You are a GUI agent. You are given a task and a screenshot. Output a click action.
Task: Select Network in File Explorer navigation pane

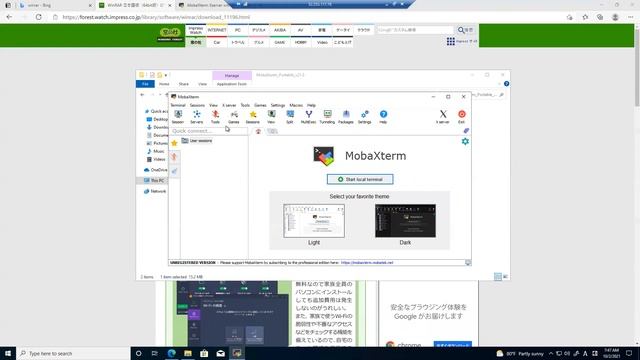click(x=155, y=191)
